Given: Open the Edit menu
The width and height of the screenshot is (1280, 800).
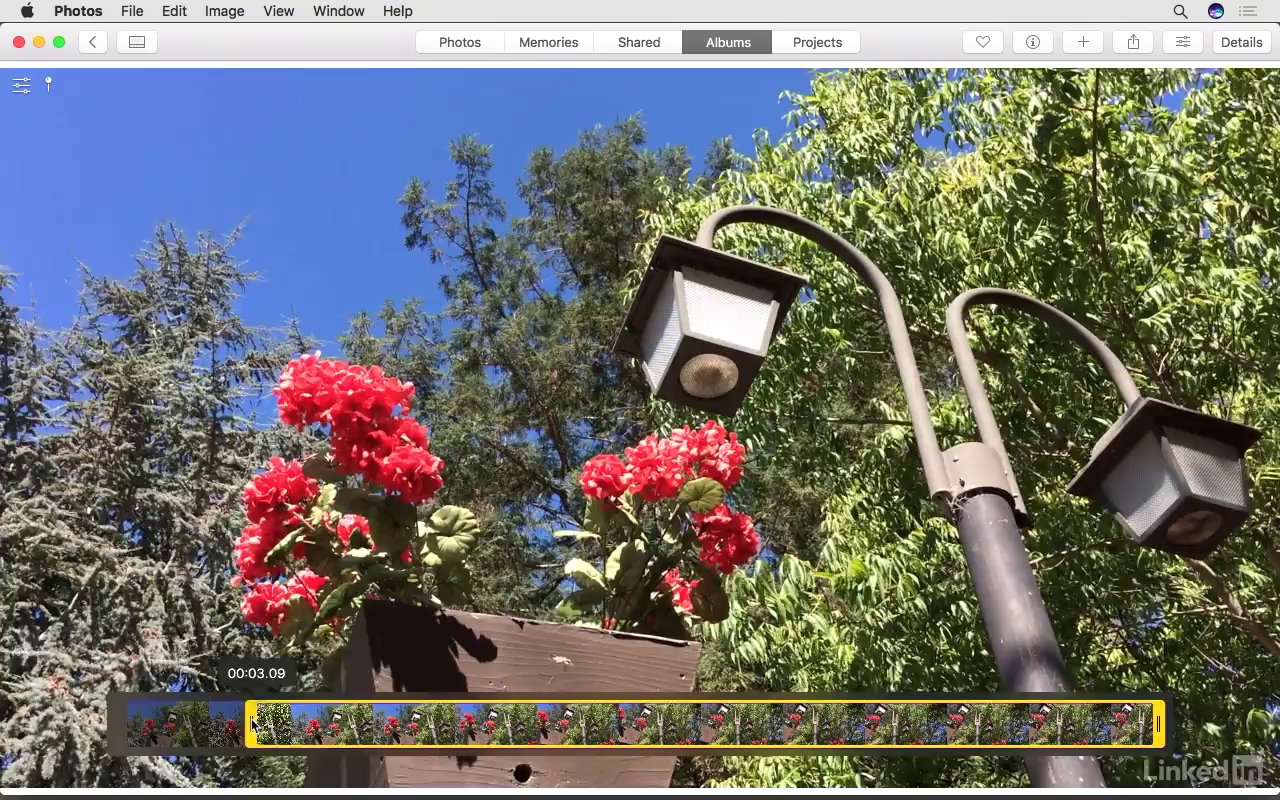Looking at the screenshot, I should (174, 11).
